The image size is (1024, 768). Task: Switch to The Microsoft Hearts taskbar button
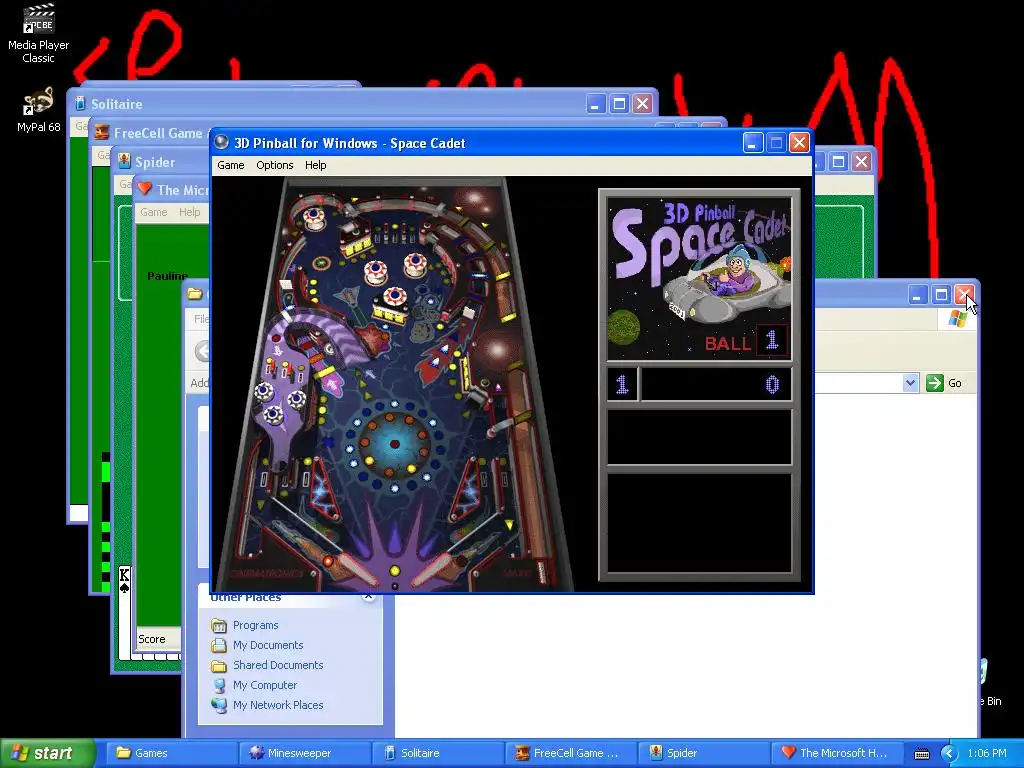(x=837, y=753)
